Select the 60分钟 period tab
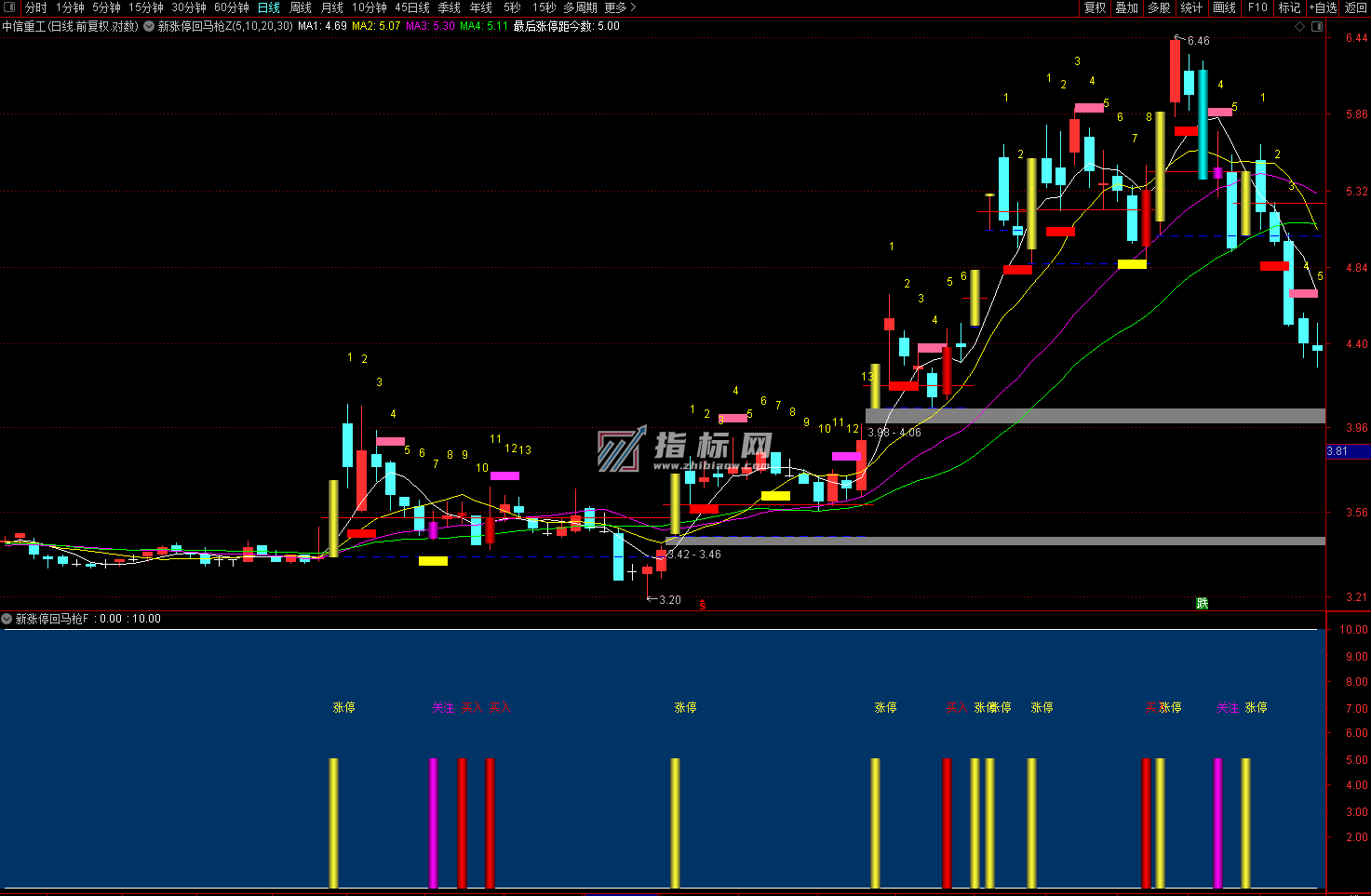Viewport: 1371px width, 896px height. coord(232,7)
